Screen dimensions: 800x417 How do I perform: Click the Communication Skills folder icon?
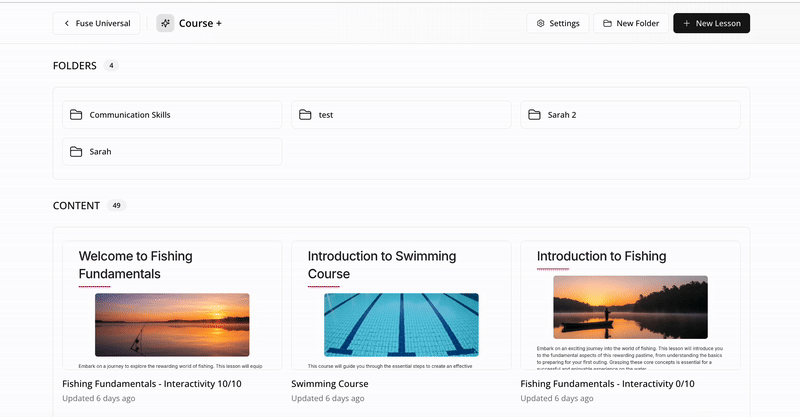[76, 115]
